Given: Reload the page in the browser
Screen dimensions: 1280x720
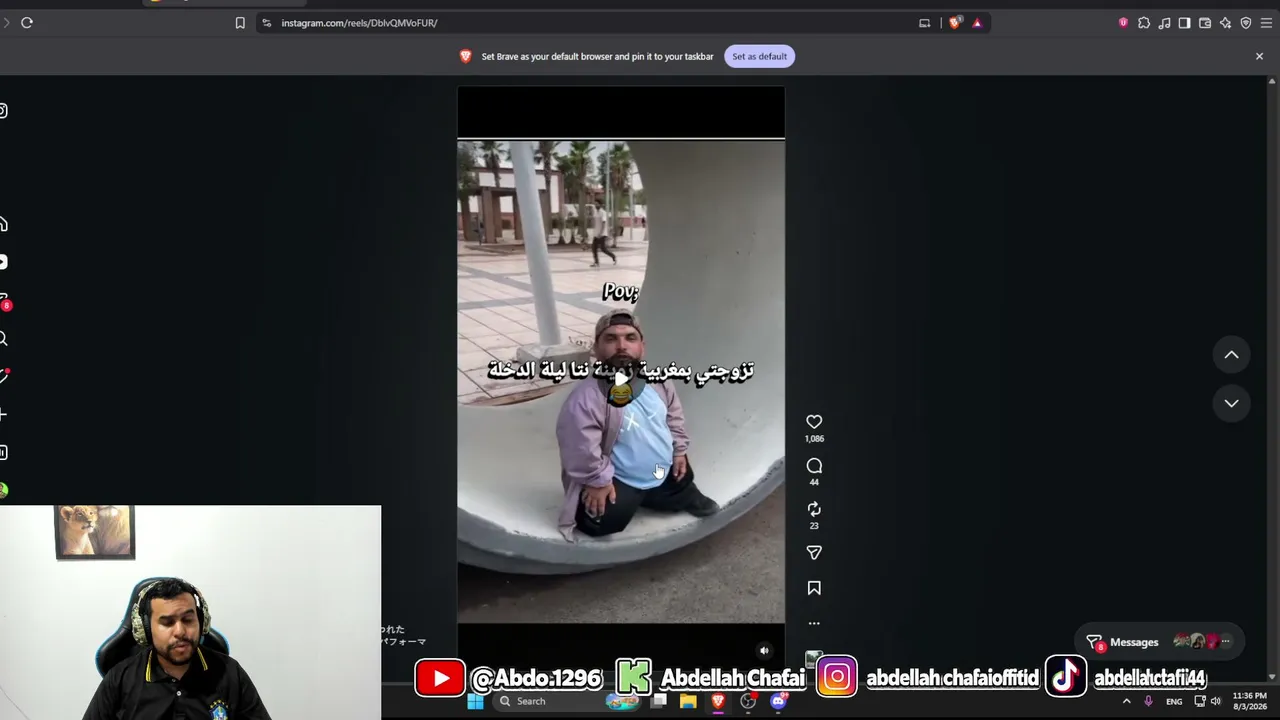Looking at the screenshot, I should point(27,23).
